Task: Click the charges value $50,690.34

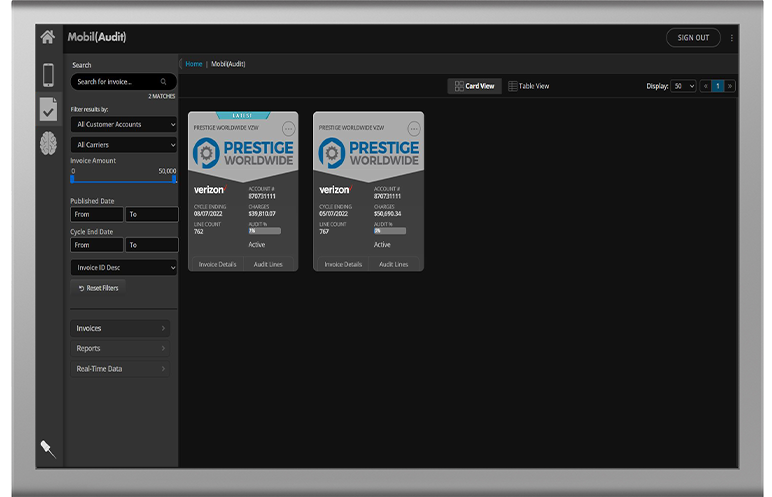Action: click(387, 214)
